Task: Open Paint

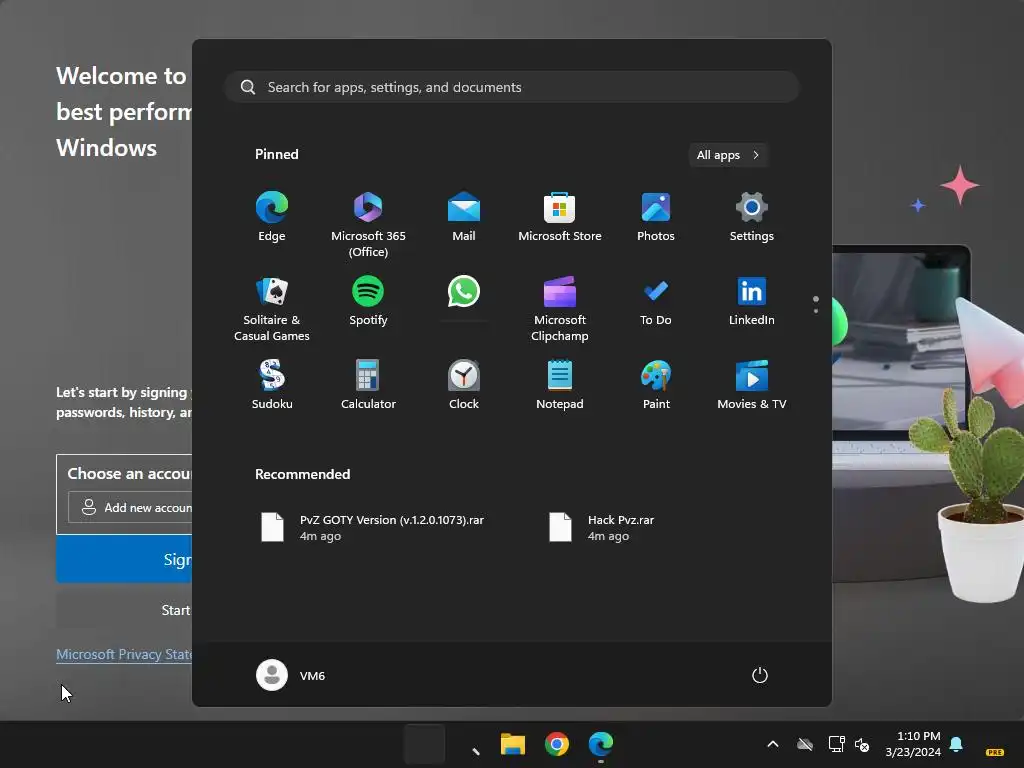Action: pos(656,385)
